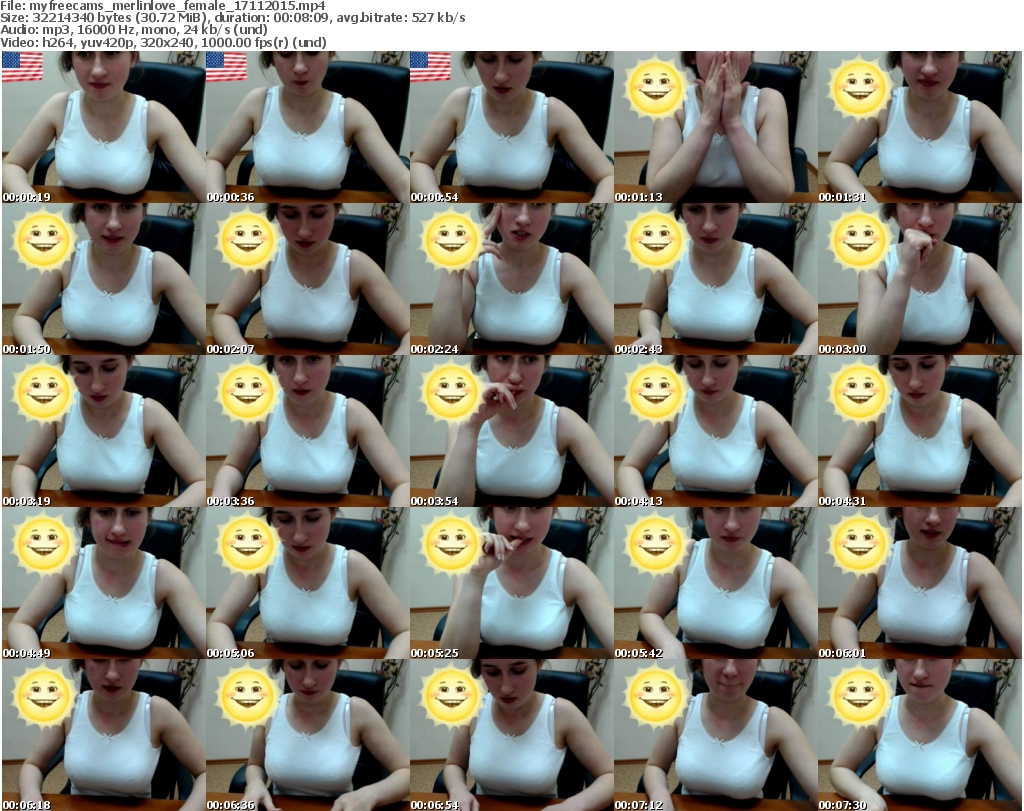Click the sun emoji in the 00:04:31 frame
Image resolution: width=1024 pixels, height=811 pixels.
(x=859, y=392)
